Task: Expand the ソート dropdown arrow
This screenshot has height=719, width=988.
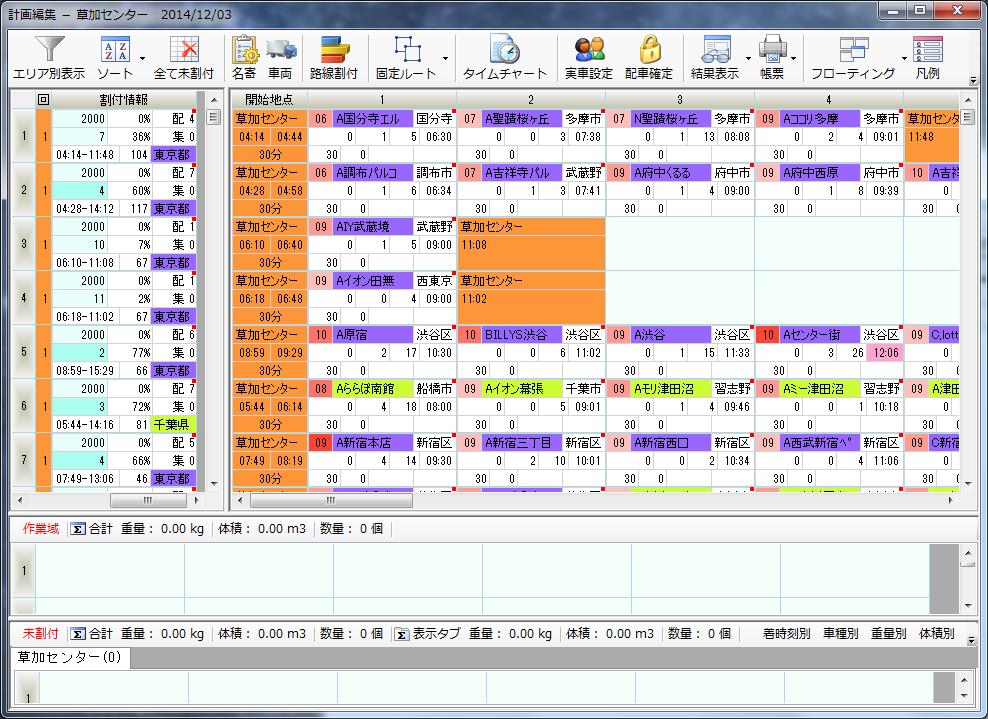Action: [x=142, y=58]
